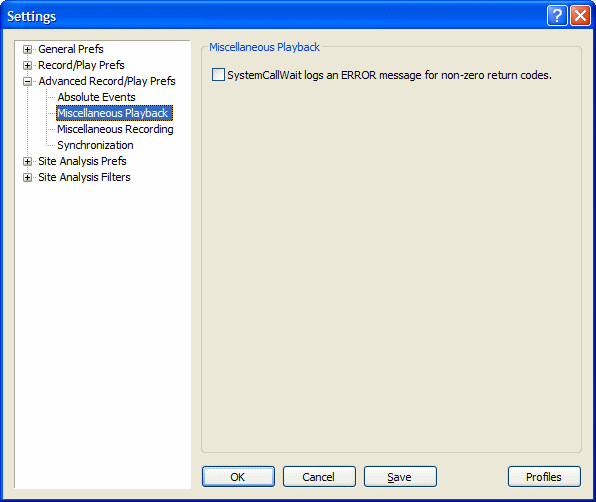
Task: Expand the Site Analysis Filters node
Action: click(27, 177)
